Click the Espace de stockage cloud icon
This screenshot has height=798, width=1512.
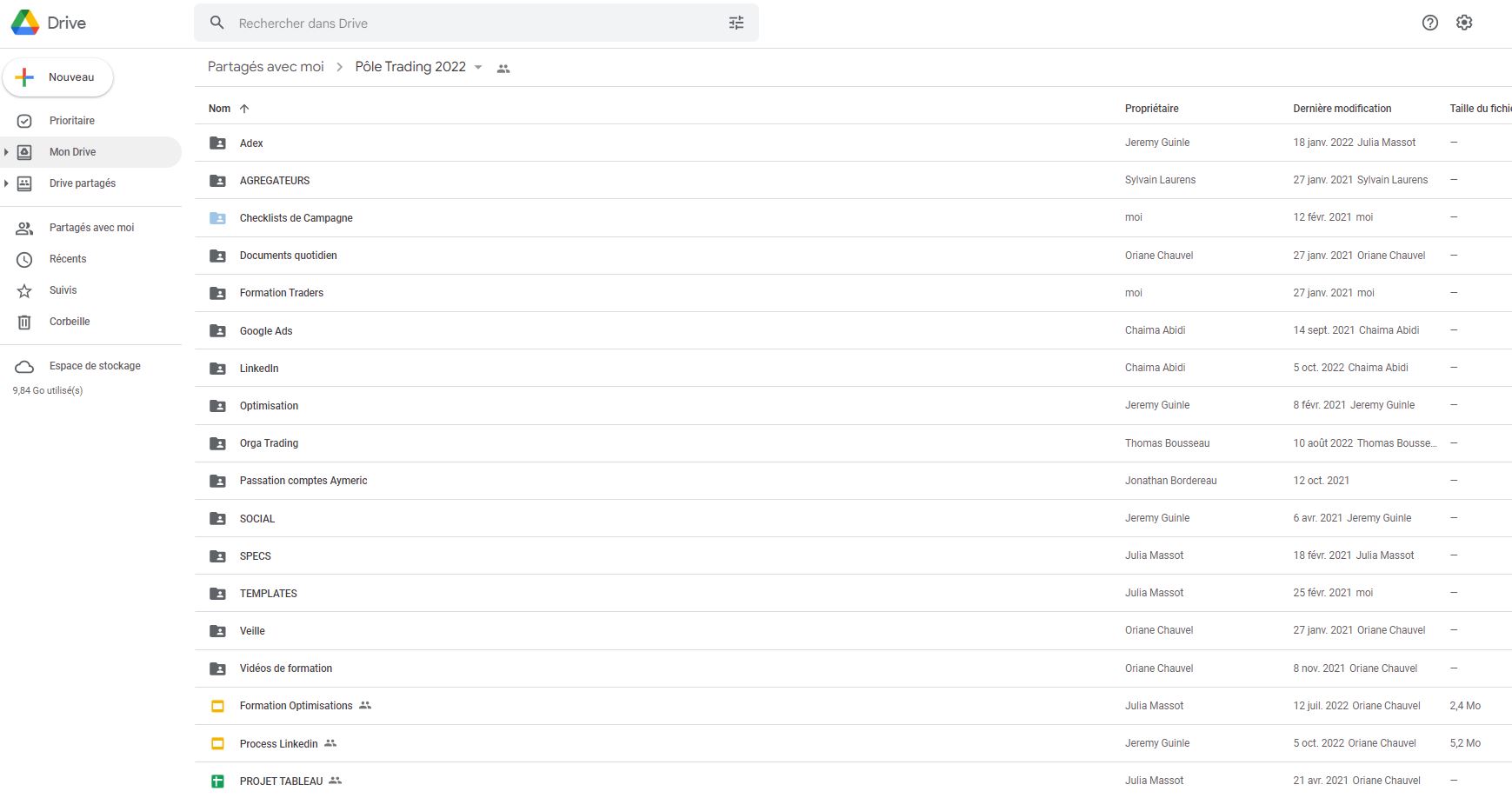(x=24, y=366)
